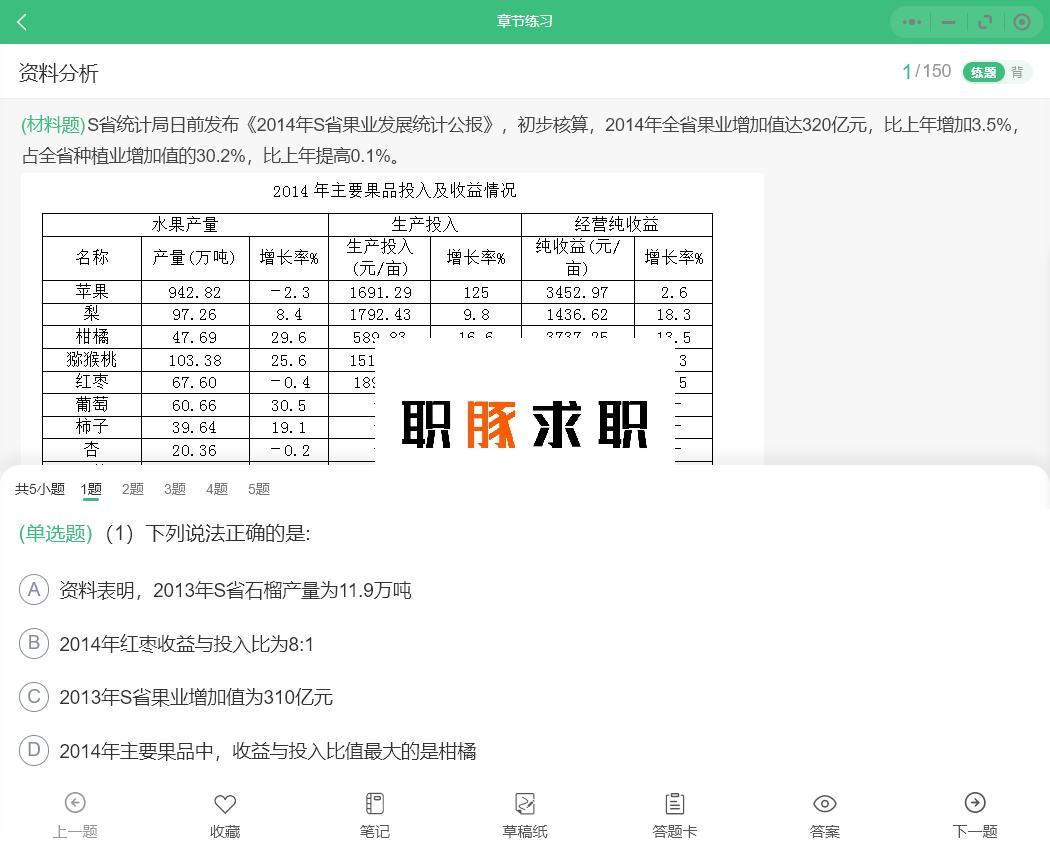Click the fullscreen expand icon at top right
The height and width of the screenshot is (844, 1050).
pyautogui.click(x=985, y=21)
